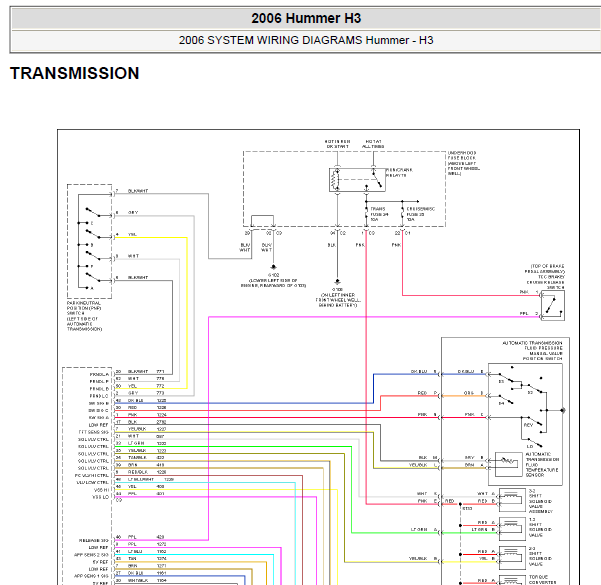Click the 'BLK/WHT 771' wire row
Viewport: 601px width, 585px height.
tap(140, 371)
